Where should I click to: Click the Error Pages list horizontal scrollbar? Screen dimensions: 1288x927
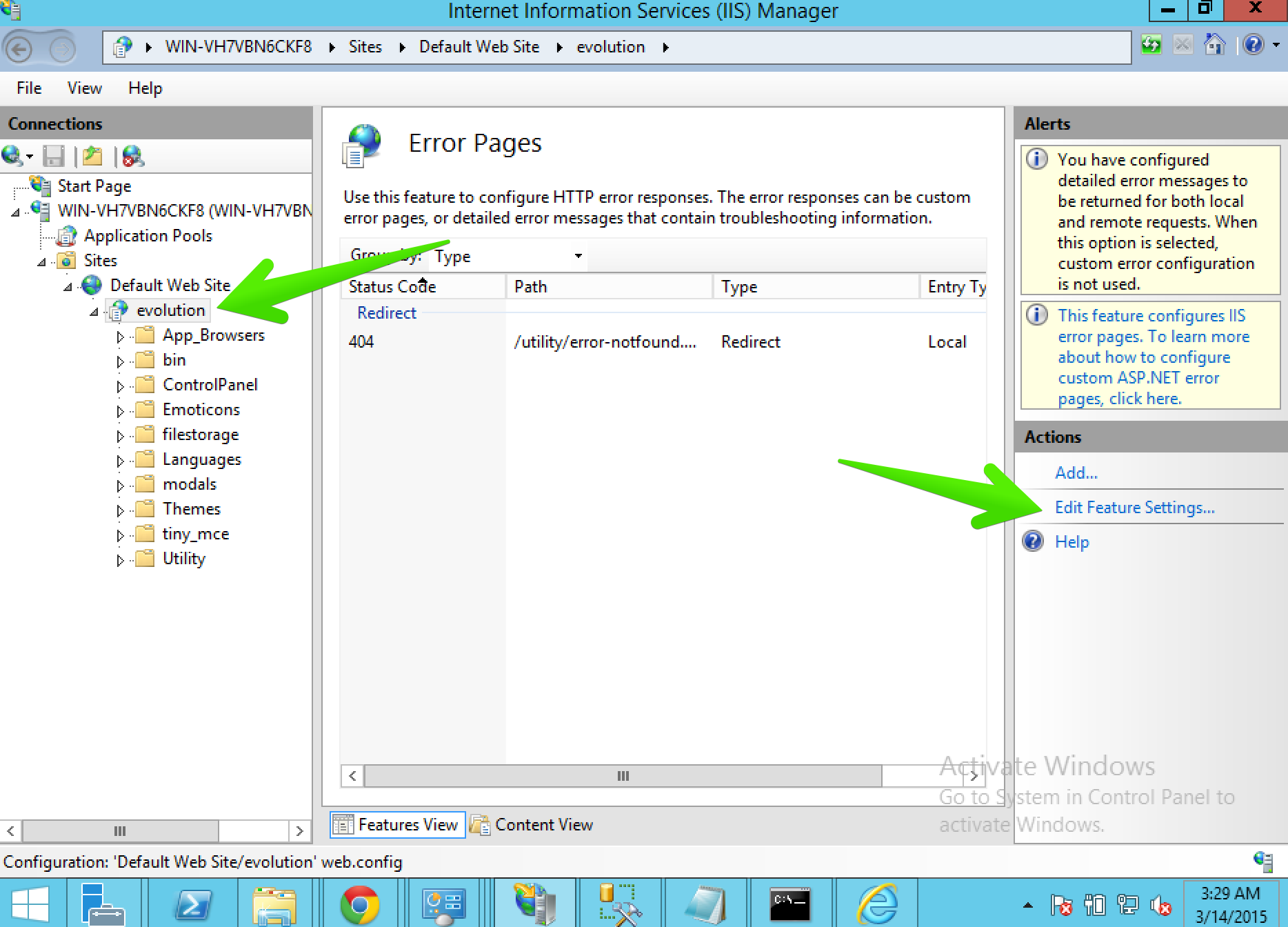click(x=623, y=776)
